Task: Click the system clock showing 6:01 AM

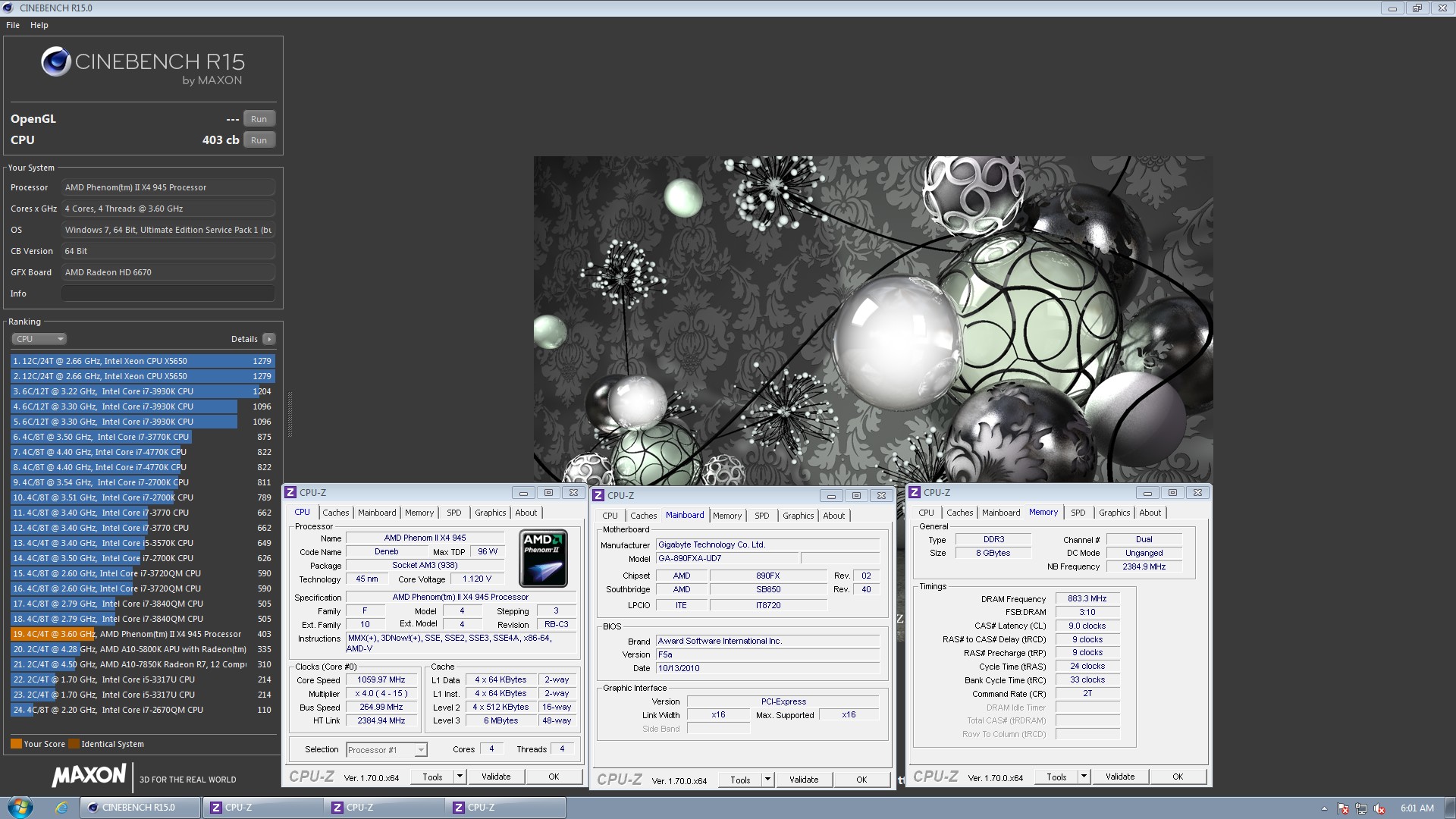Action: click(1417, 808)
